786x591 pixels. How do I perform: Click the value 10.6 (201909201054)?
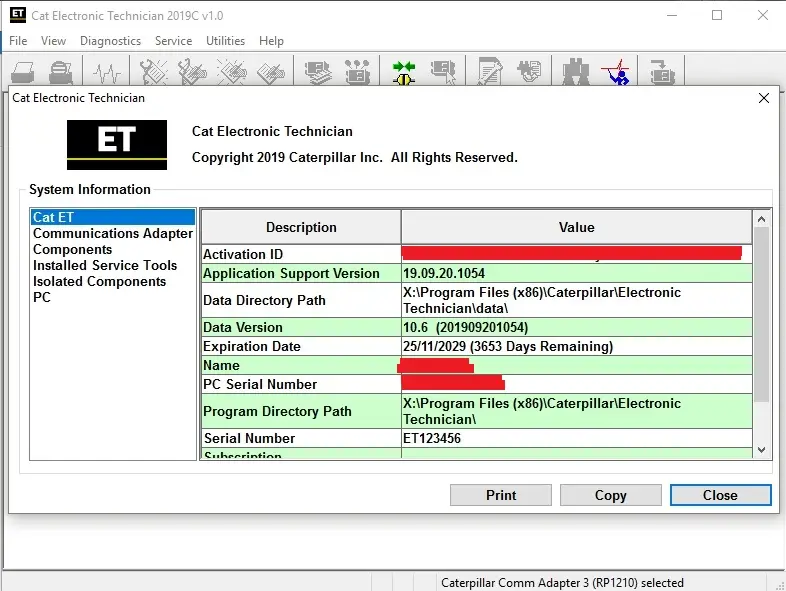tap(465, 327)
